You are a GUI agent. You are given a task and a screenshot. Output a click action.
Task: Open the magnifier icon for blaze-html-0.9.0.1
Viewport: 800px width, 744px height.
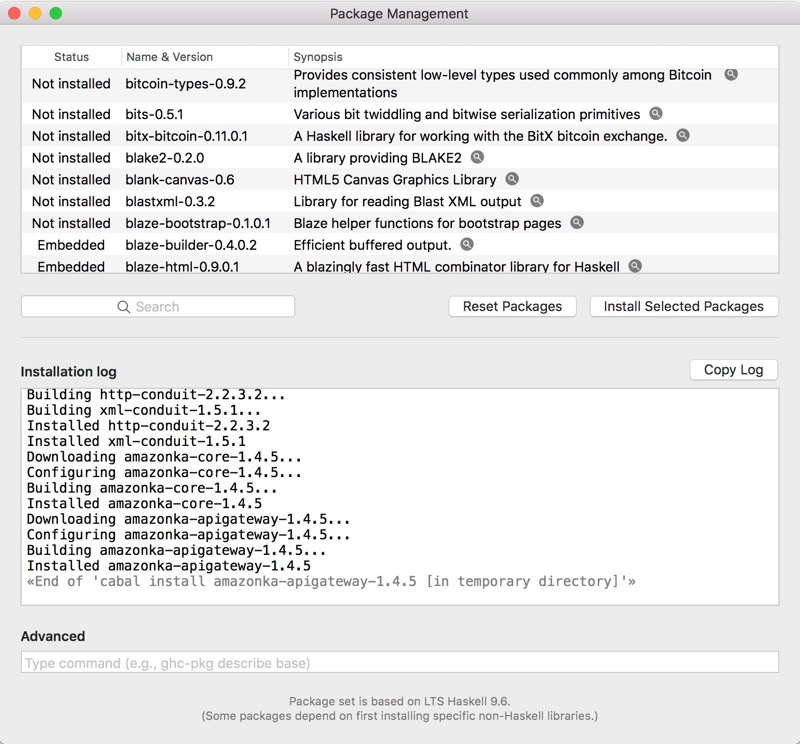(635, 266)
